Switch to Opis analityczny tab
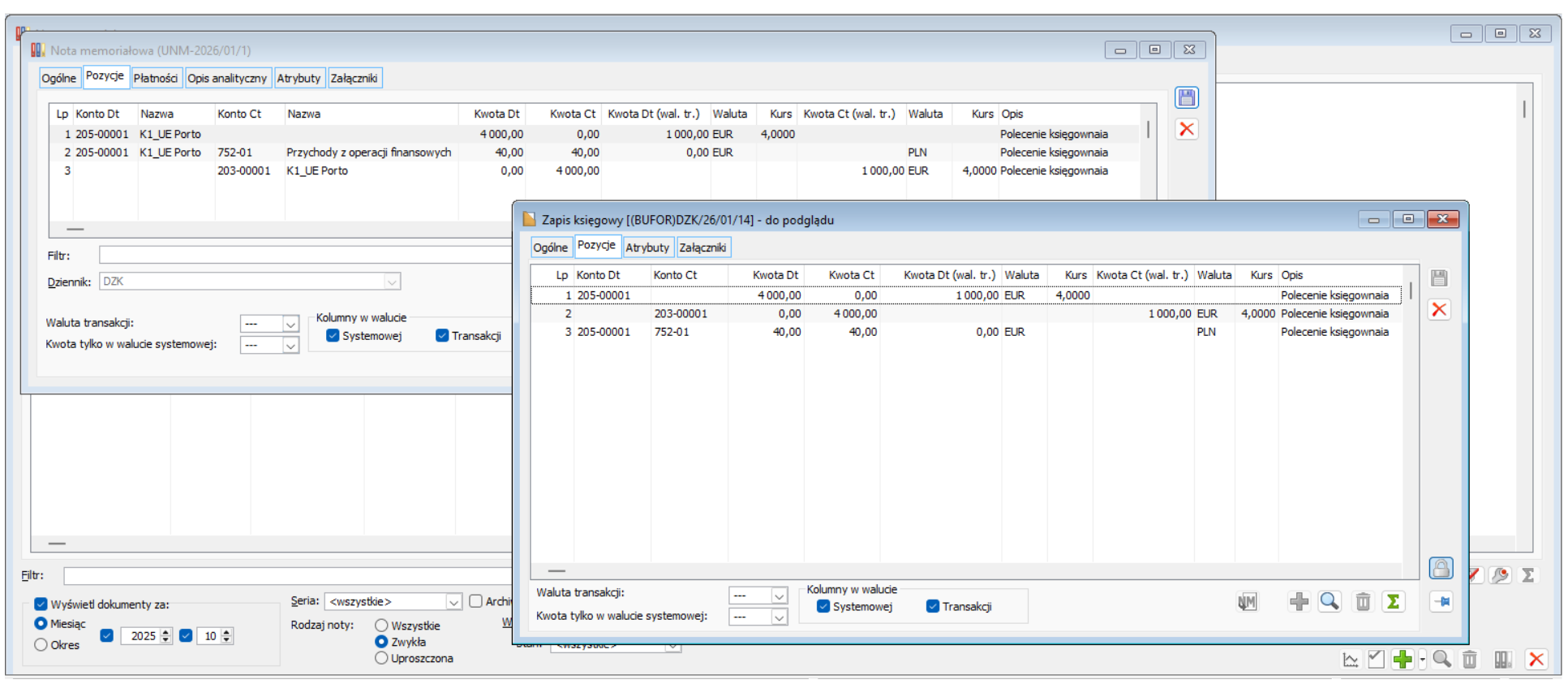This screenshot has height=684, width=1568. point(227,78)
